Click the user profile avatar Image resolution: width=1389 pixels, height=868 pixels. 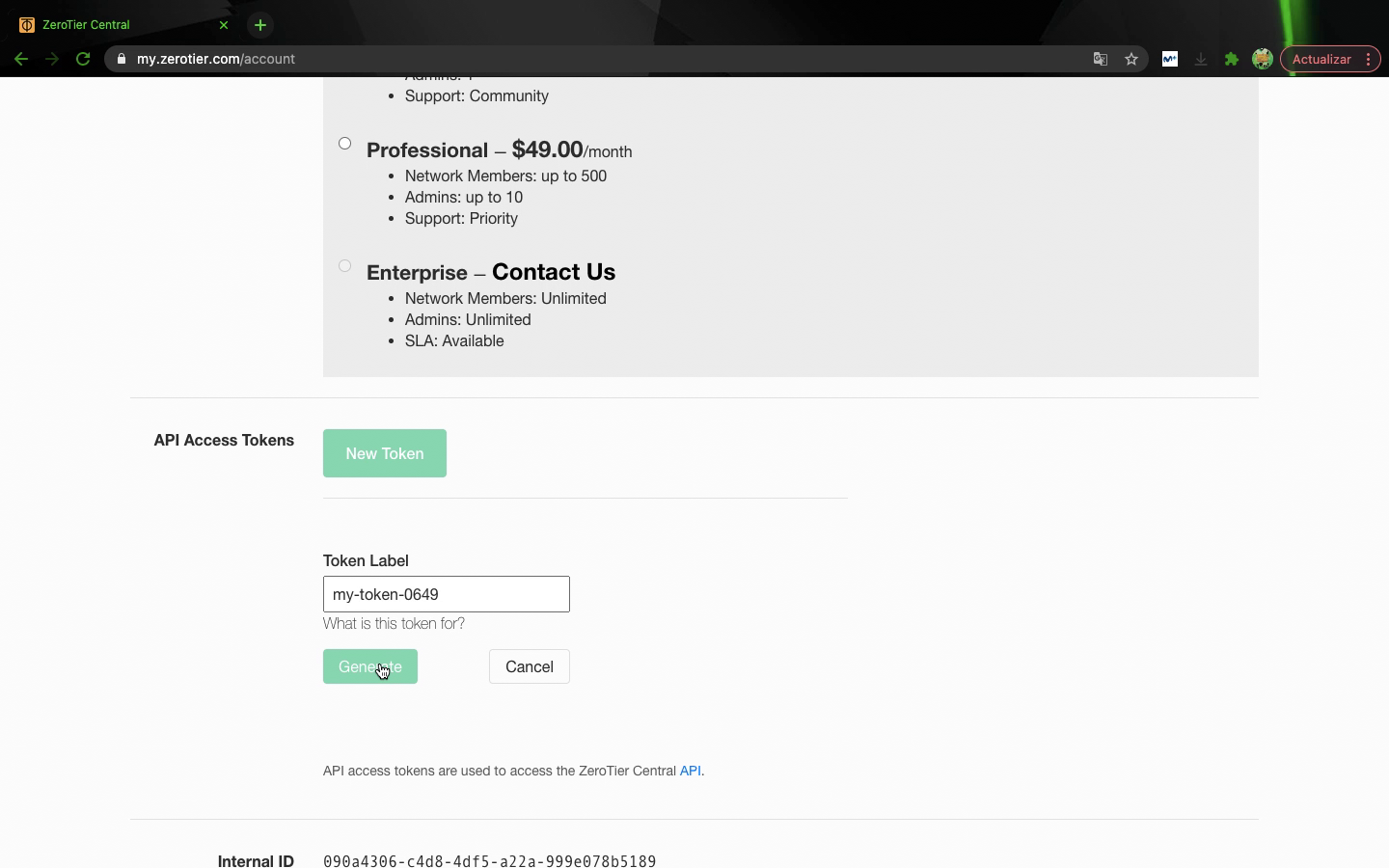pyautogui.click(x=1262, y=59)
